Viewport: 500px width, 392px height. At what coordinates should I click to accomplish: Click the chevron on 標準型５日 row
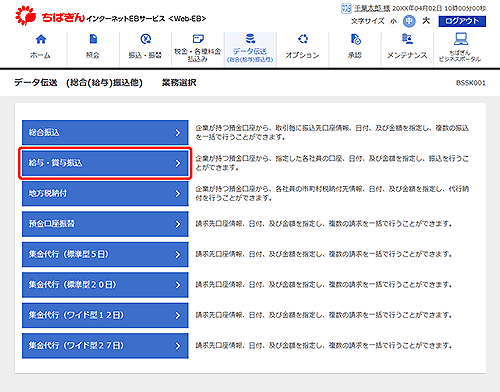pyautogui.click(x=178, y=255)
